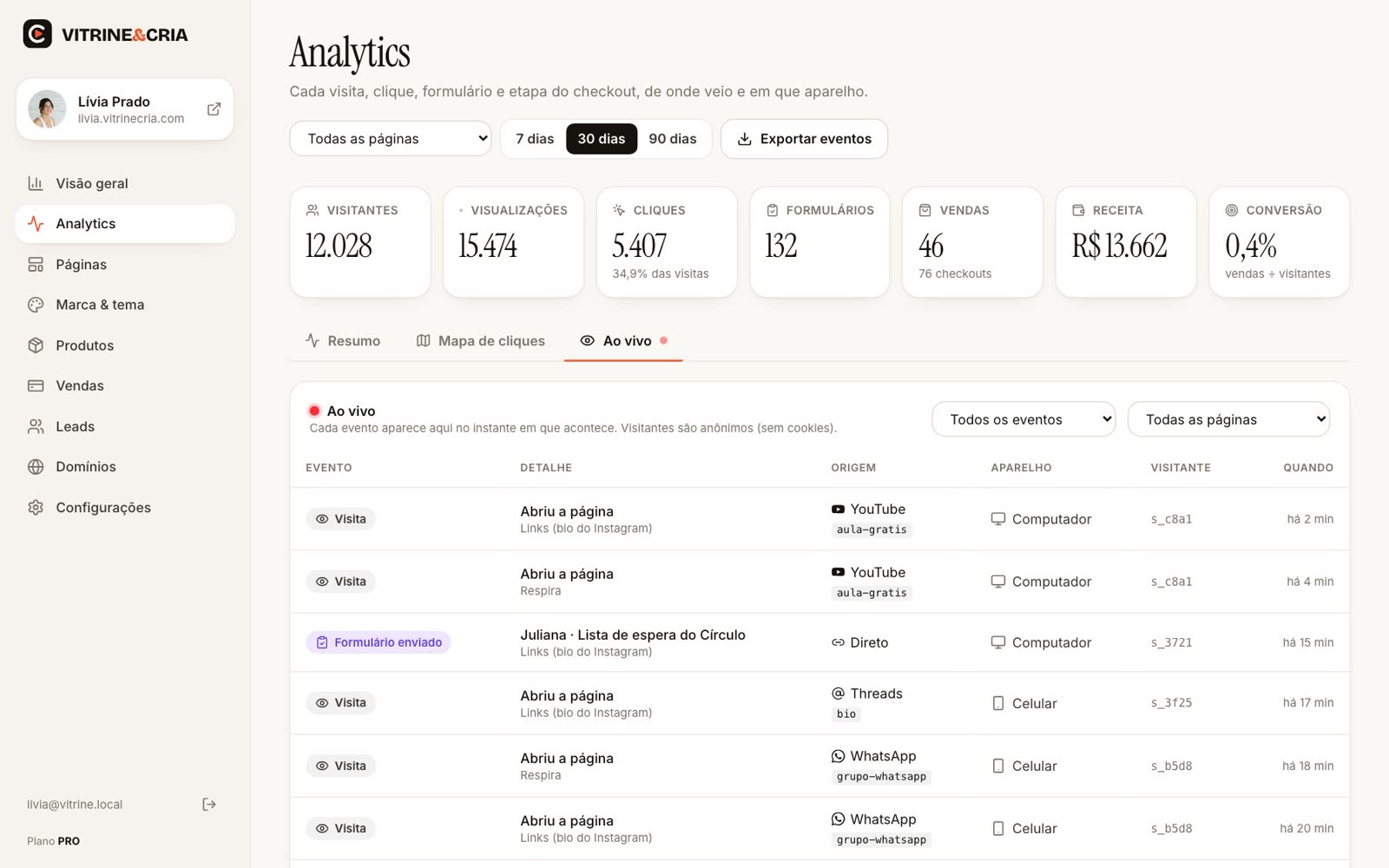Image resolution: width=1389 pixels, height=868 pixels.
Task: Click the Páginas layout icon in sidebar
Action: (36, 265)
